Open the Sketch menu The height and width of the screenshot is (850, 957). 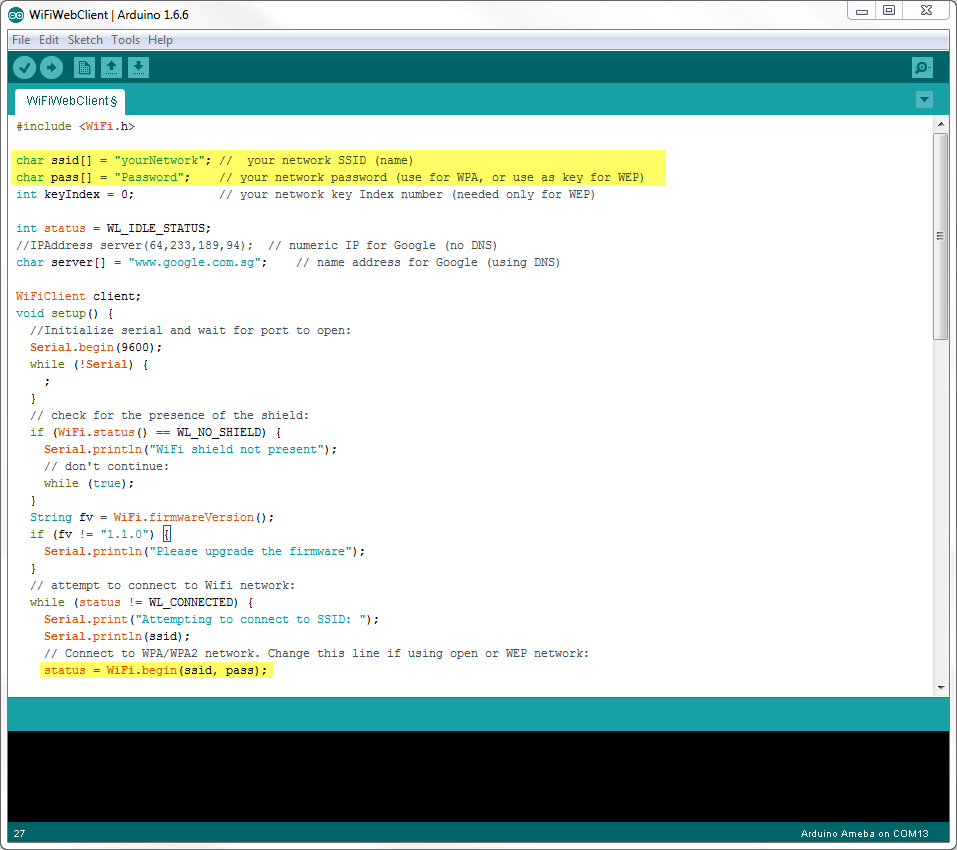click(85, 40)
